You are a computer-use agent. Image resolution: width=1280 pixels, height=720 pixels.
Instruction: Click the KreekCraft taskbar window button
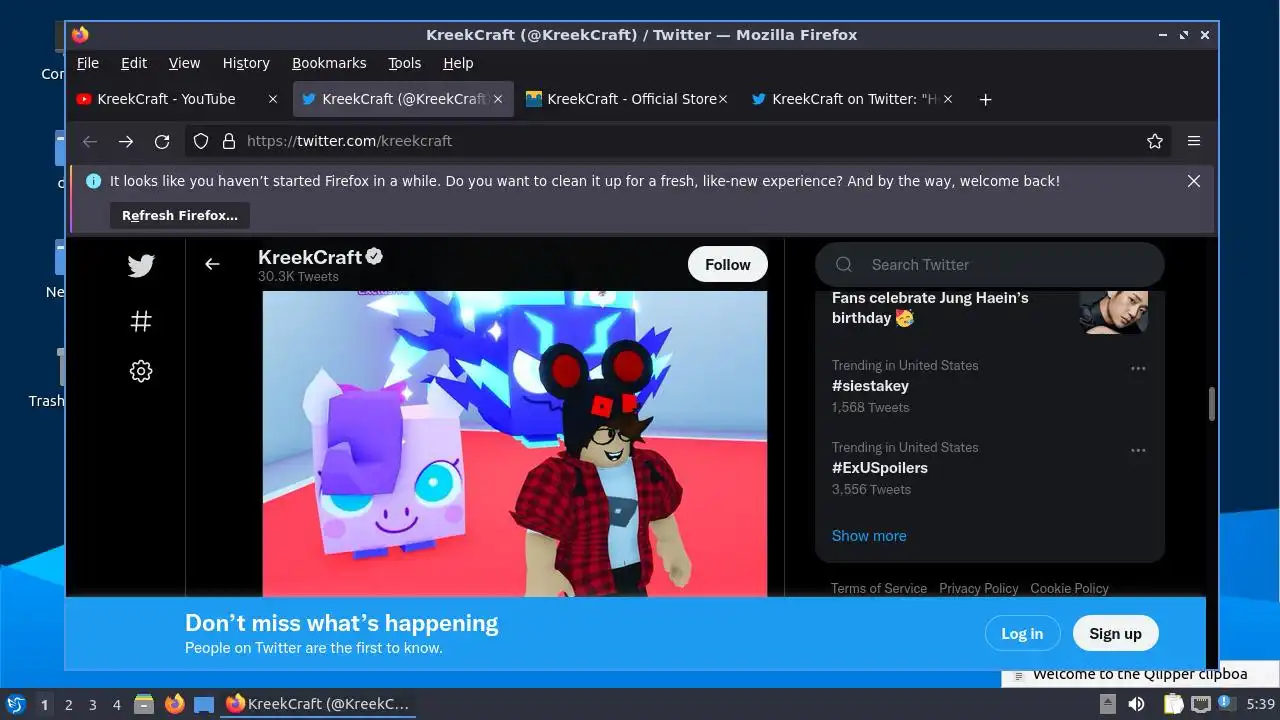coord(318,704)
